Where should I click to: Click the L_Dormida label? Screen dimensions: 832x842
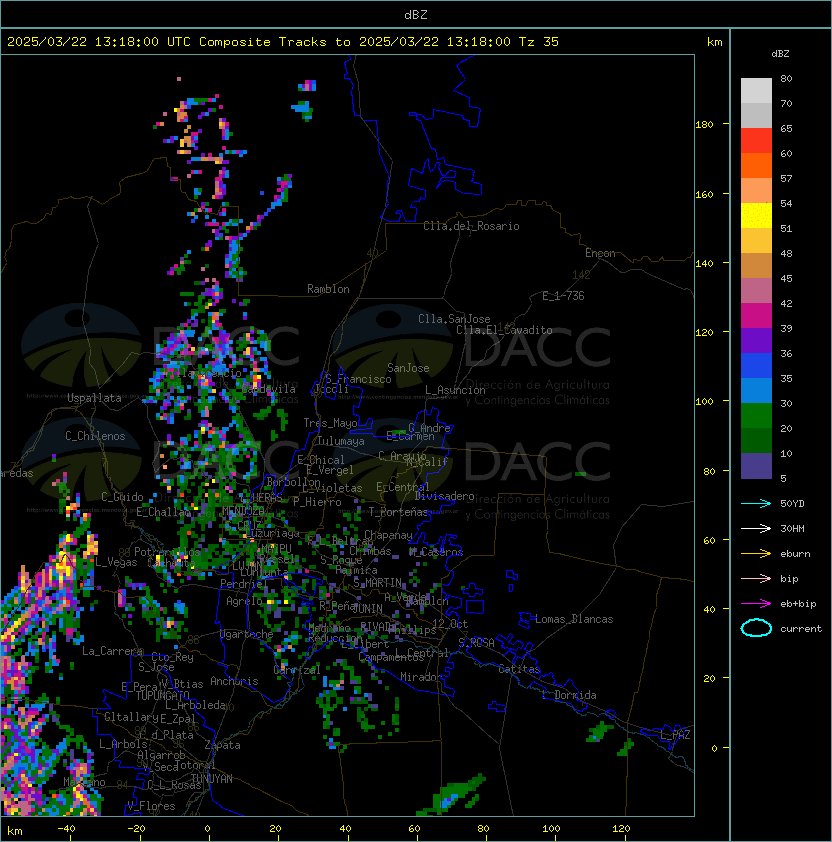(x=569, y=695)
